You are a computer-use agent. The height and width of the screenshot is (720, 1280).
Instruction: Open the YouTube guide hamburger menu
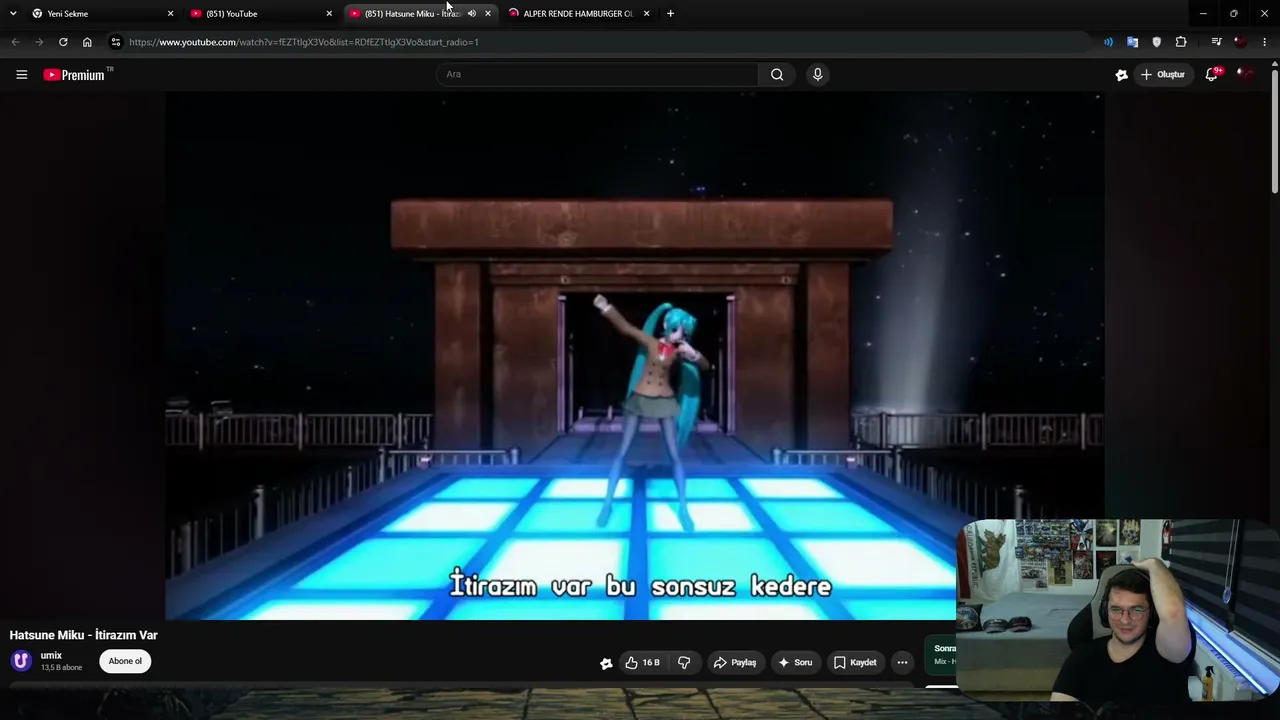coord(21,75)
